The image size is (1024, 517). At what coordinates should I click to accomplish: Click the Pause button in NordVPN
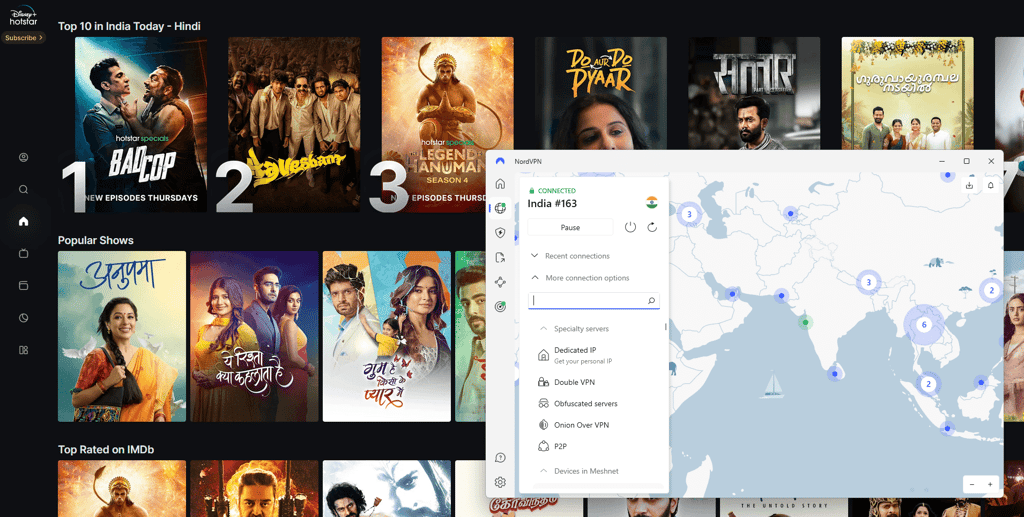(x=570, y=227)
